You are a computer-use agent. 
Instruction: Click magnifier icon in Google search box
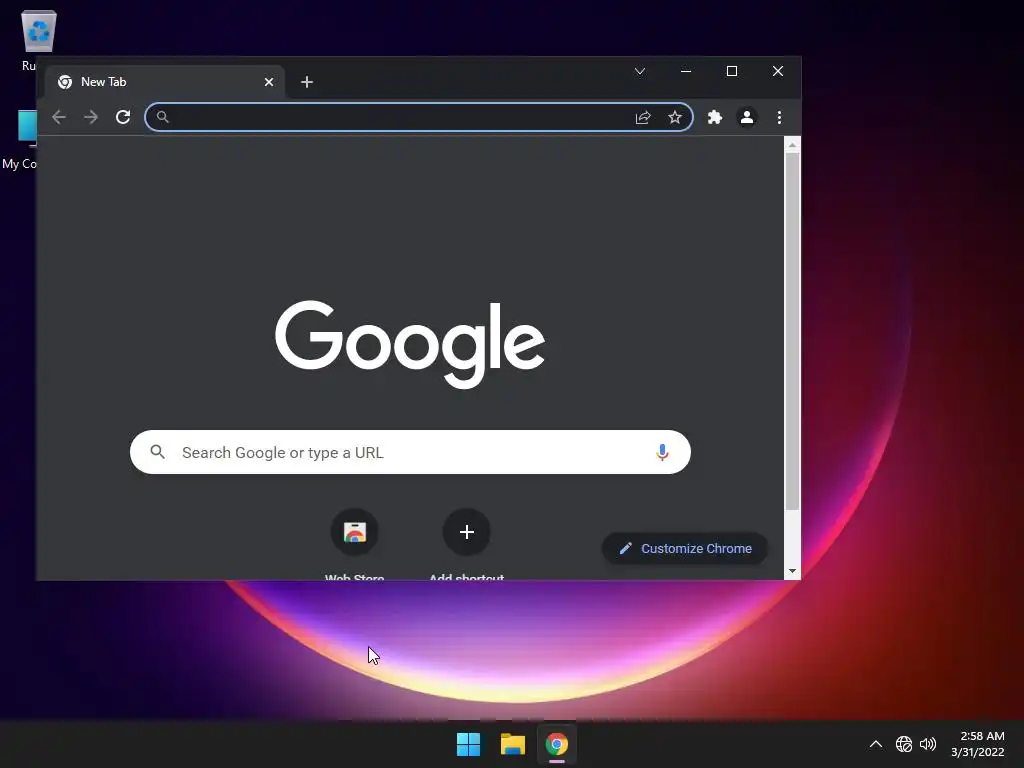157,451
